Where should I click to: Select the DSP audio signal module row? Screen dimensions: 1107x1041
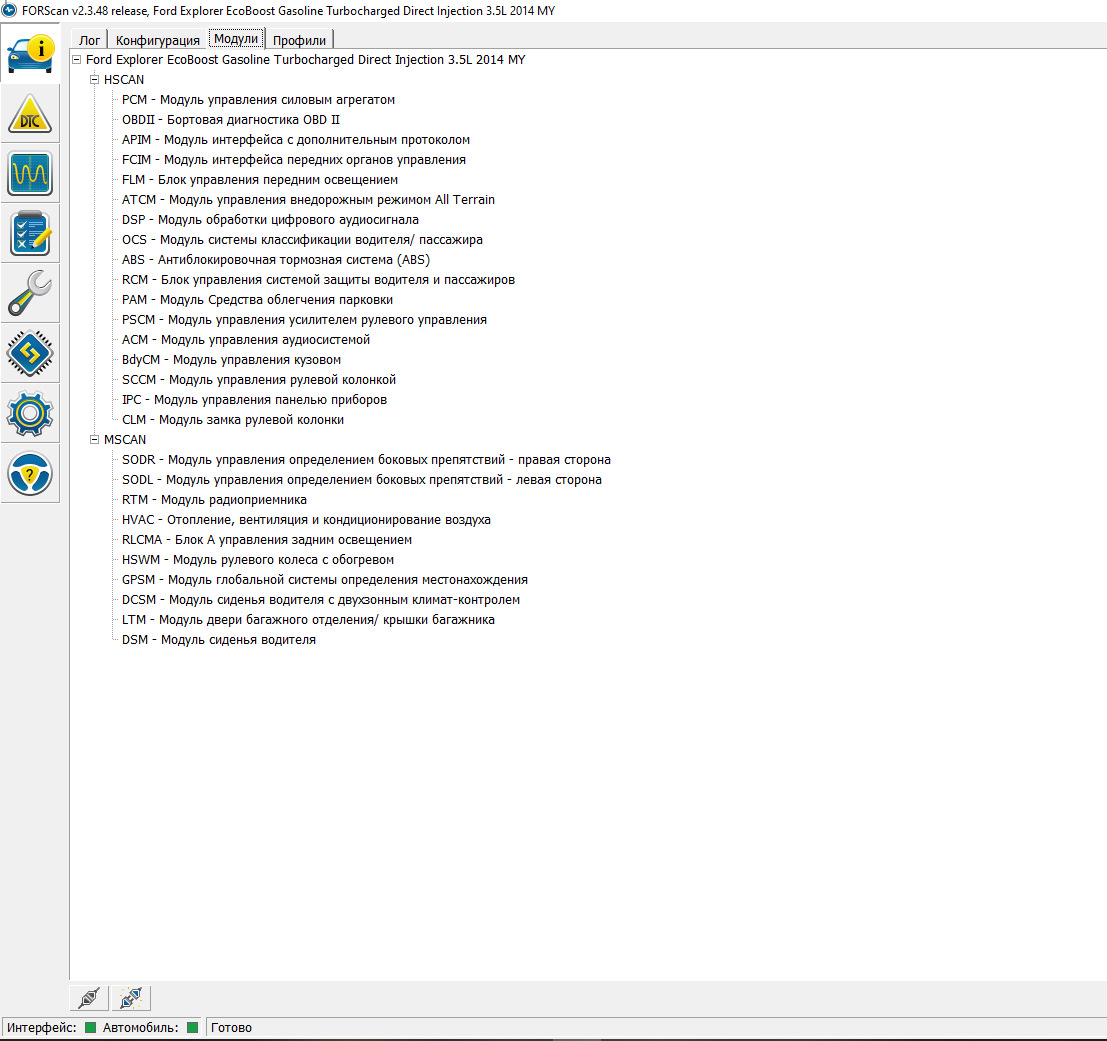point(270,219)
